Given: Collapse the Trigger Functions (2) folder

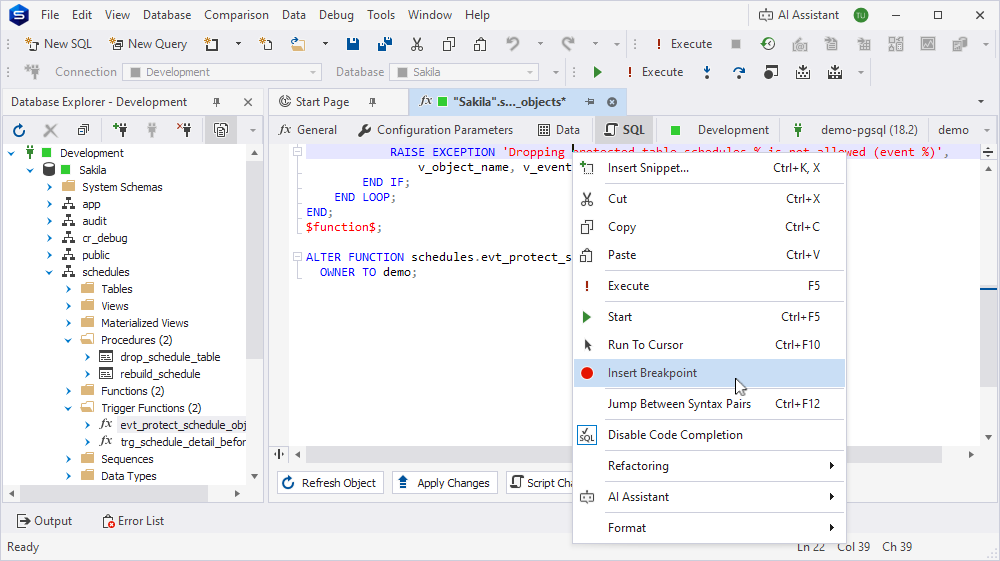Looking at the screenshot, I should (68, 408).
